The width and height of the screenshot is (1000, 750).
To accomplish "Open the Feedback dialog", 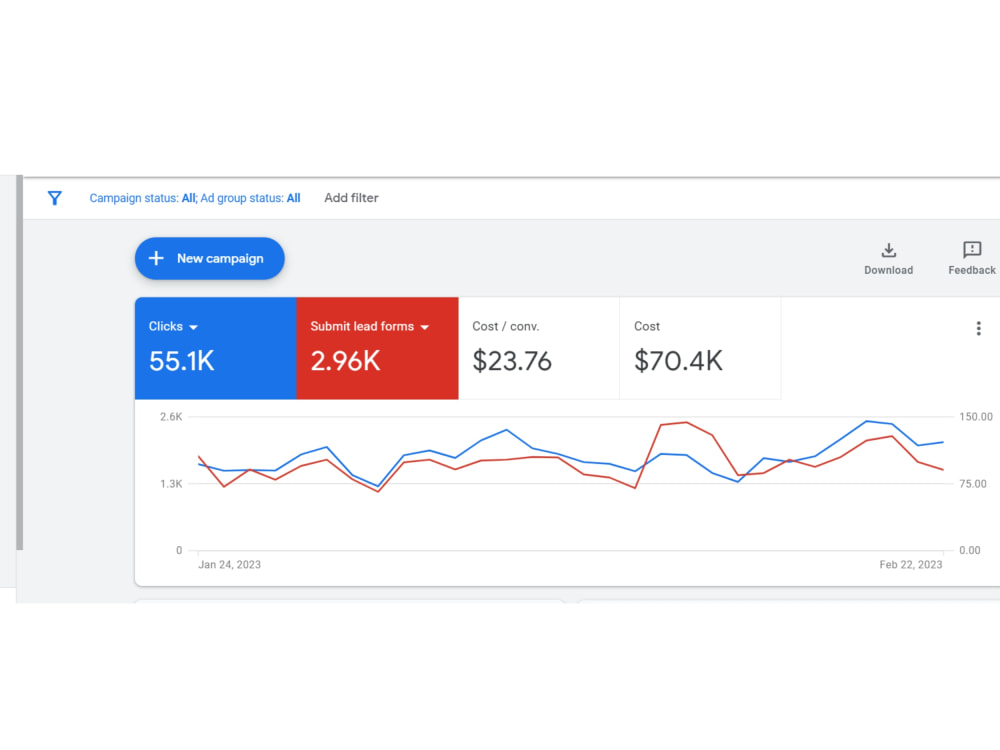I will [971, 258].
